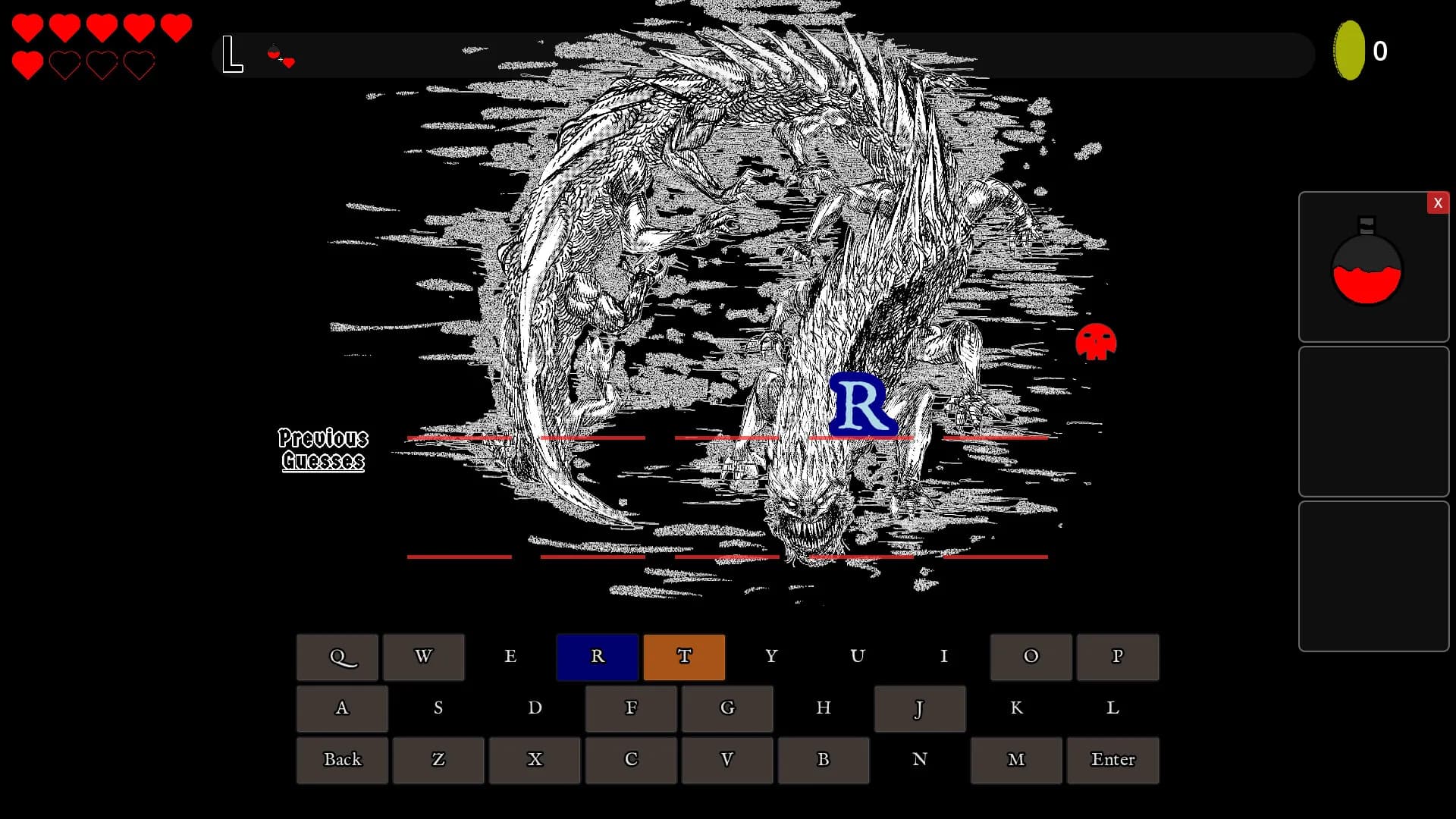1456x819 pixels.
Task: Click the Back key
Action: tap(342, 760)
